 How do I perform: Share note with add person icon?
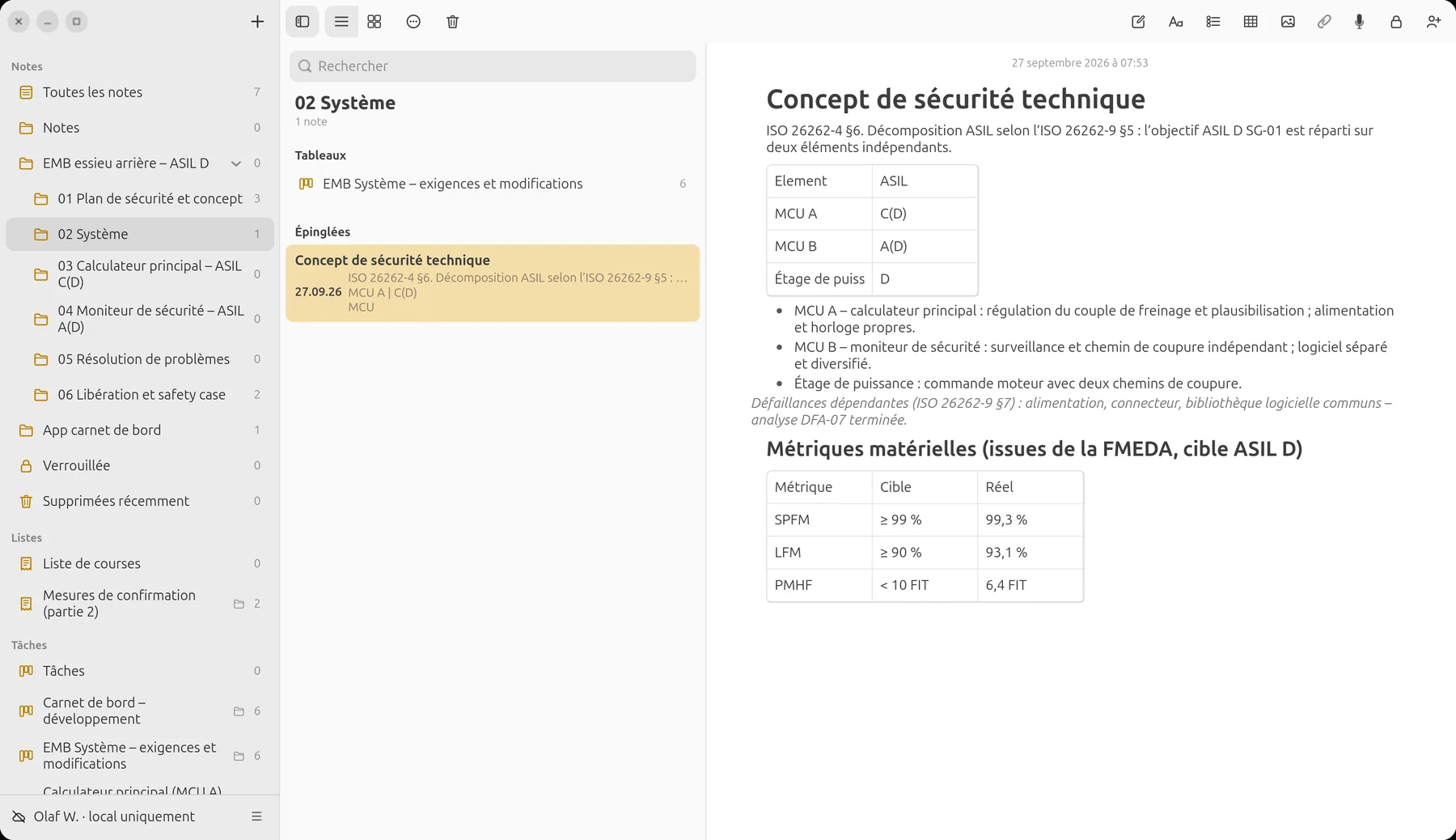1433,22
